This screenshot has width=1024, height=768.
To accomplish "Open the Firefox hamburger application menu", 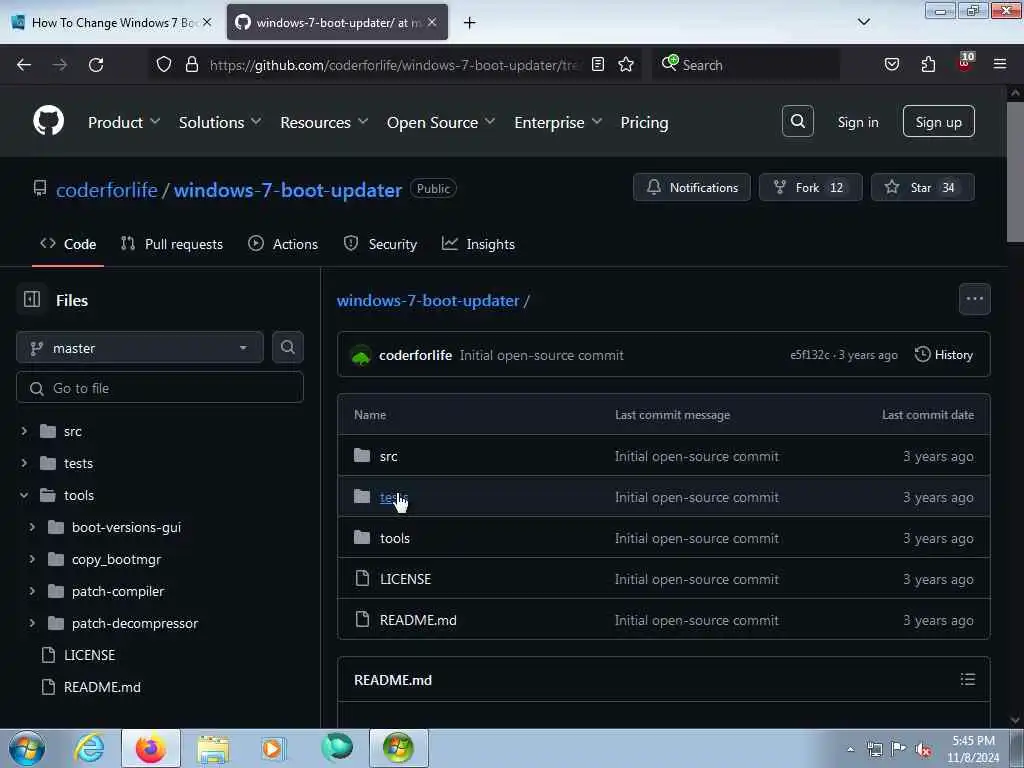I will (999, 64).
